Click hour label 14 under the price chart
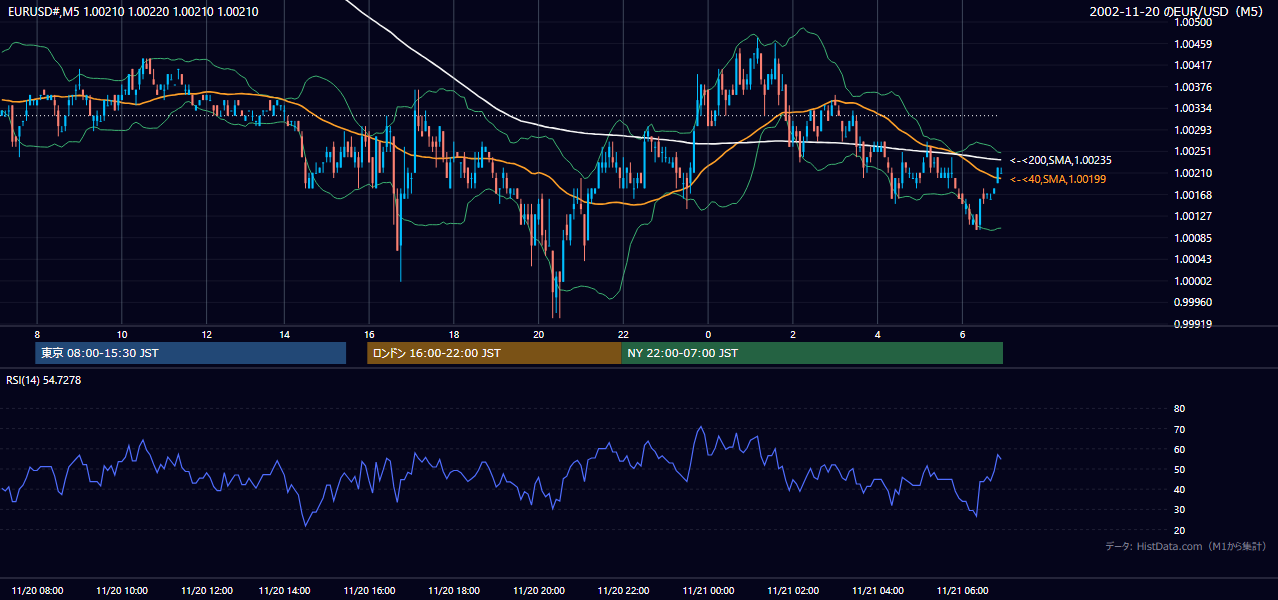Image resolution: width=1278 pixels, height=600 pixels. (284, 333)
